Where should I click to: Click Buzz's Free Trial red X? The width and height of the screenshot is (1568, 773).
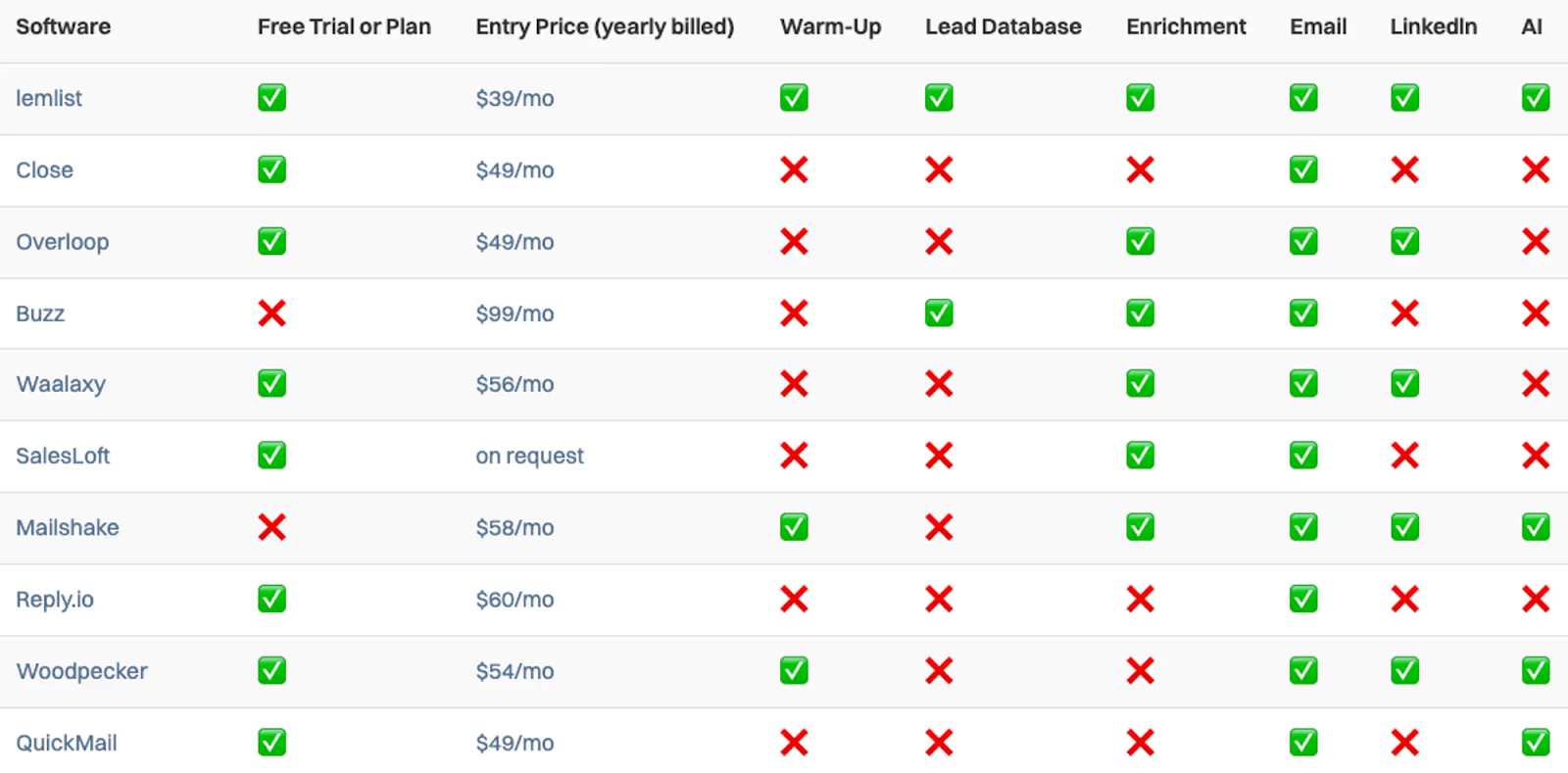coord(271,314)
